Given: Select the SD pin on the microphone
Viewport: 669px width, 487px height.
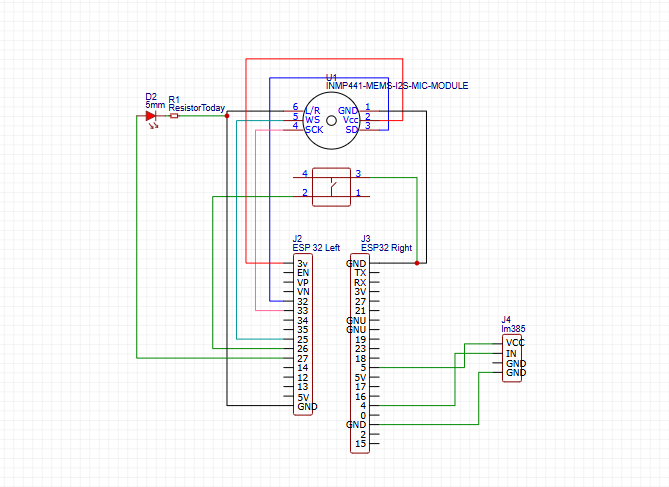Looking at the screenshot, I should coord(352,130).
